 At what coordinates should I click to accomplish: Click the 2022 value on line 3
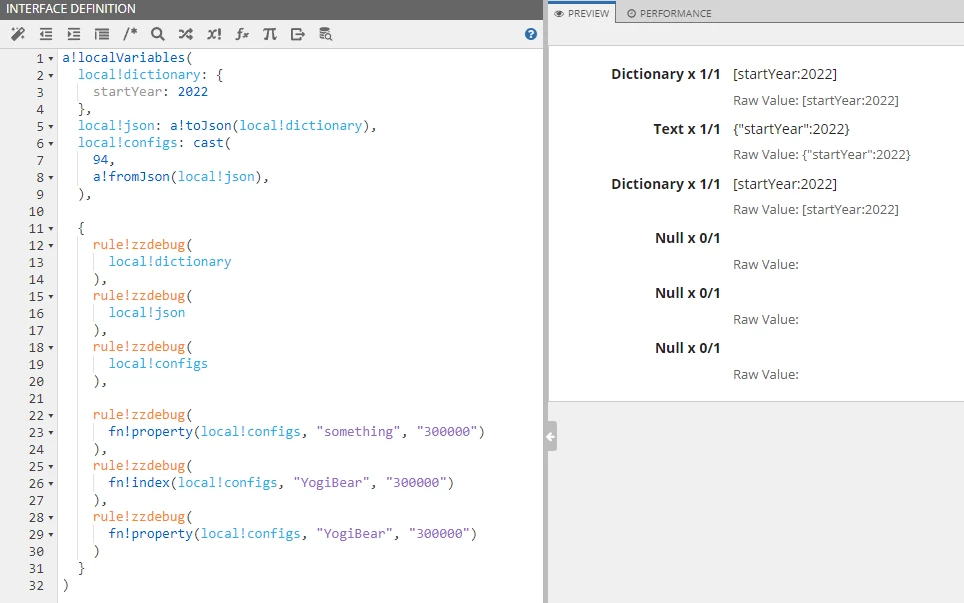point(193,92)
